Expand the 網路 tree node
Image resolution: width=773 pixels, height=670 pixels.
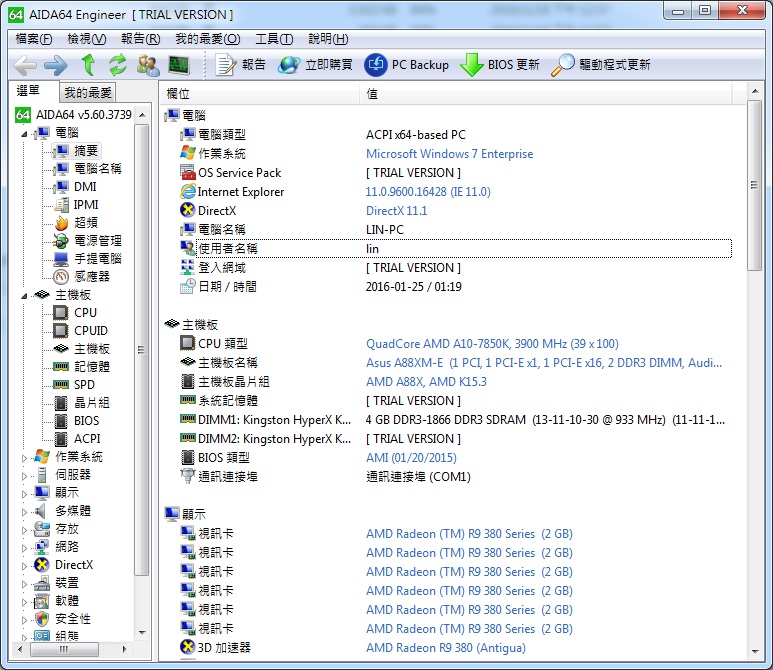pyautogui.click(x=24, y=548)
